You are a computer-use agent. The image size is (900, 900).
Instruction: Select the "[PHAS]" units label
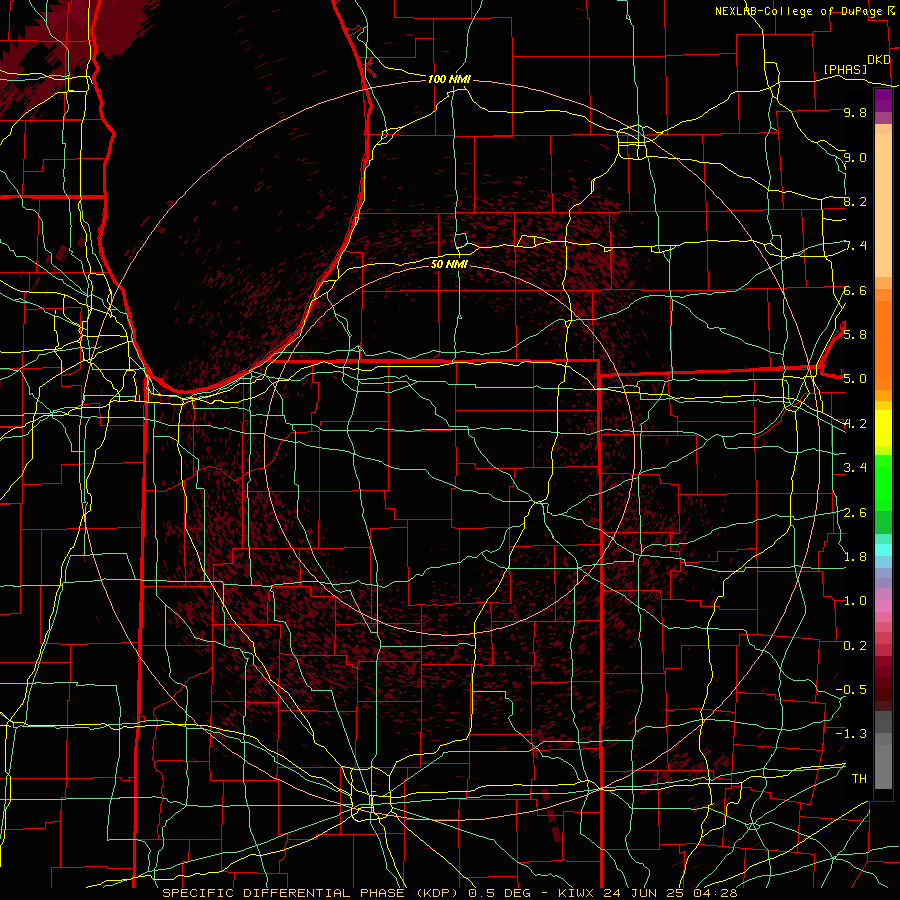point(845,69)
